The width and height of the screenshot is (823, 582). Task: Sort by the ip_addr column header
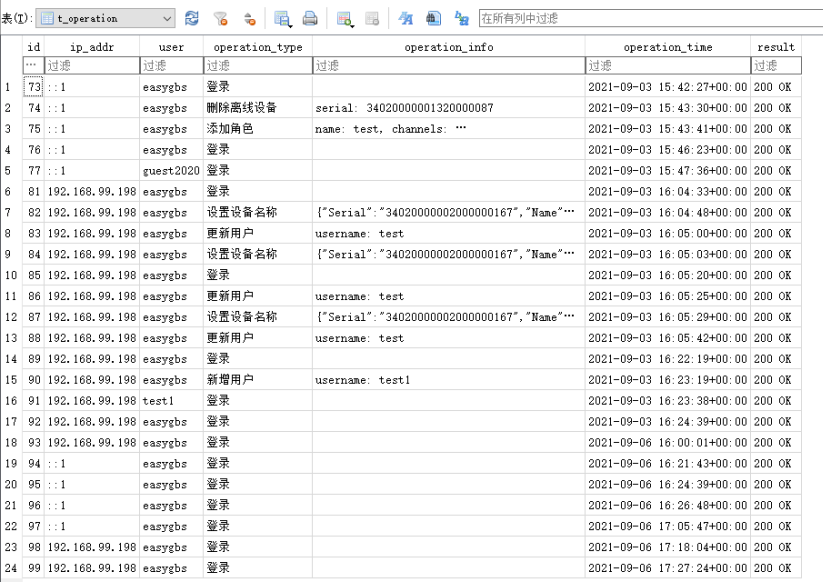[92, 47]
